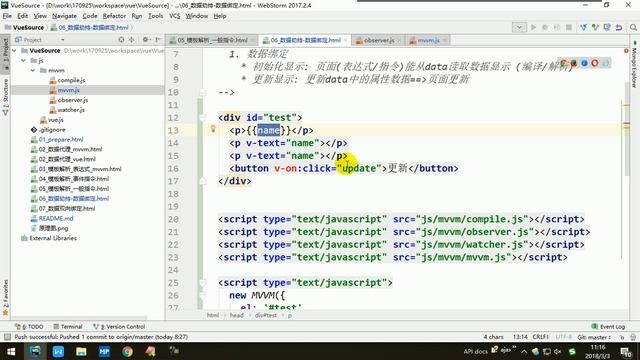Click the editor vertical scrollbar
640x360 pixels.
tap(627, 129)
